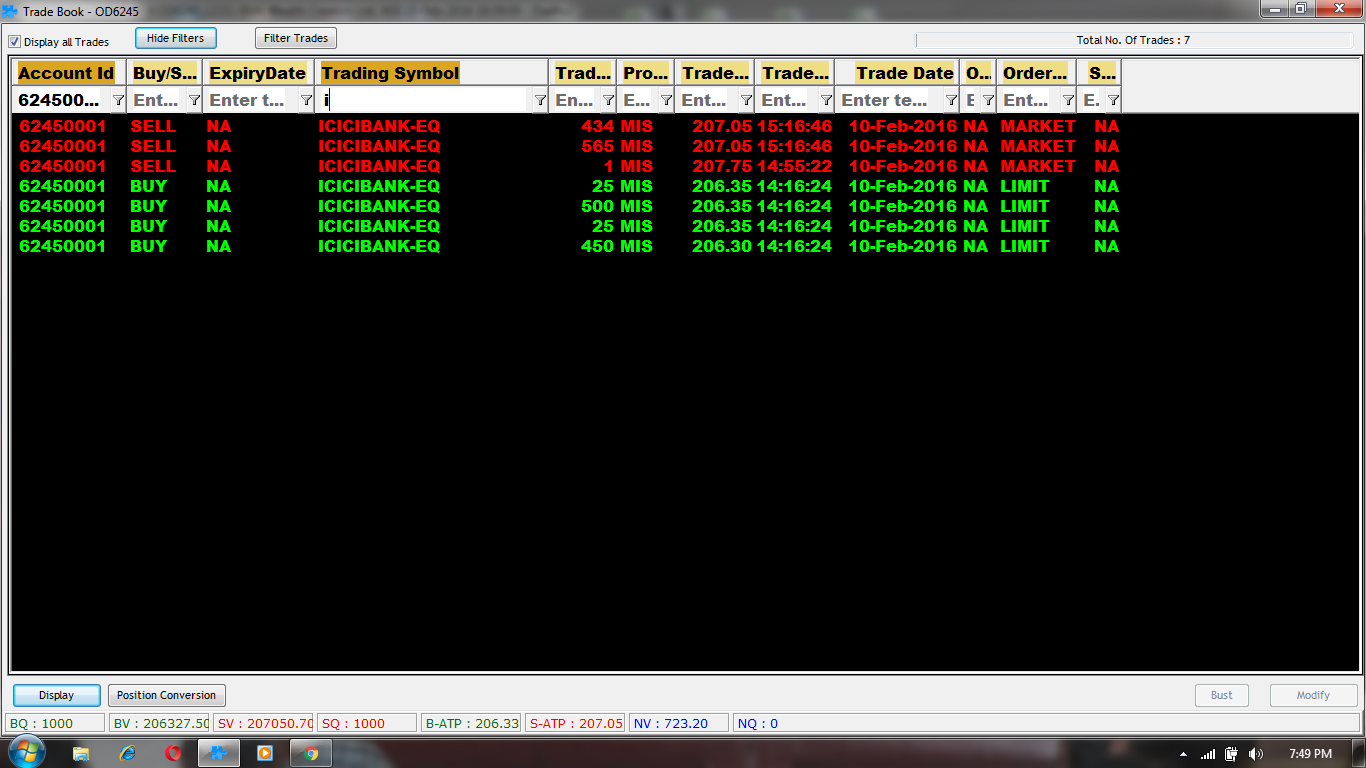The height and width of the screenshot is (768, 1366).
Task: Open the Product column filter funnel
Action: (x=666, y=100)
